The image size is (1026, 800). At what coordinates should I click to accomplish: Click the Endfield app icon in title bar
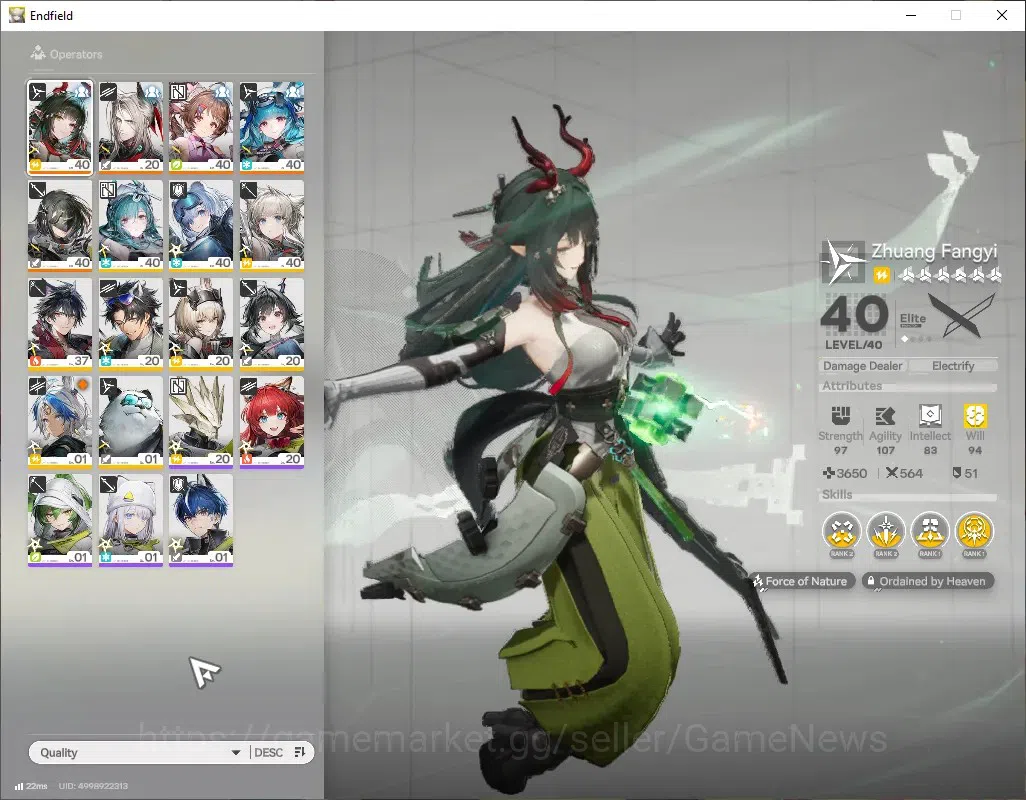pyautogui.click(x=16, y=15)
